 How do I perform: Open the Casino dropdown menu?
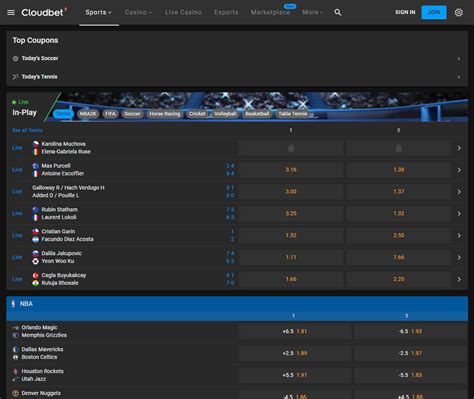tap(138, 13)
